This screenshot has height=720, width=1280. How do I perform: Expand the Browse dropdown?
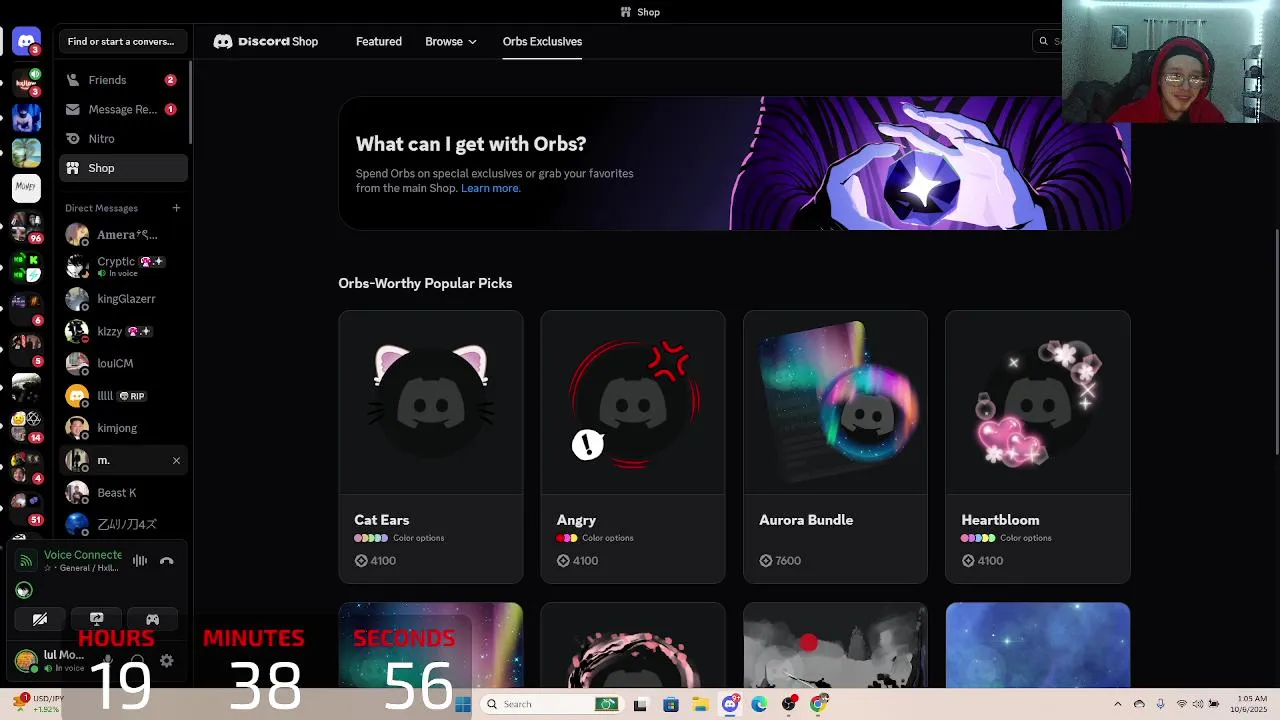(x=451, y=41)
